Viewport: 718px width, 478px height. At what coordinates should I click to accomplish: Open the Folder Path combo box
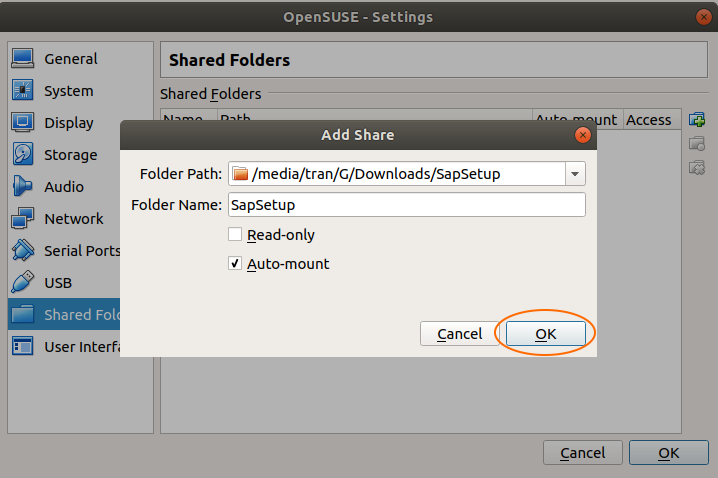[x=407, y=174]
